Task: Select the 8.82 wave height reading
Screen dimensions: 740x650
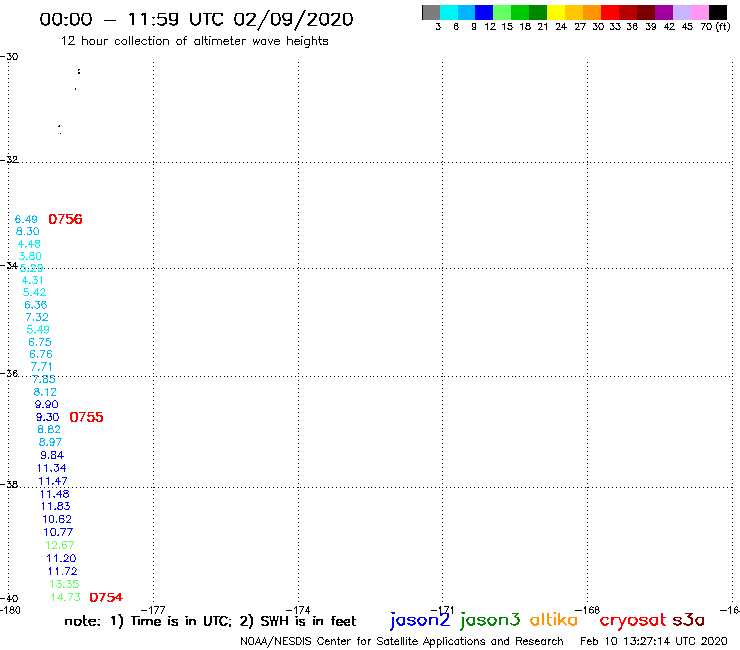Action: 49,430
